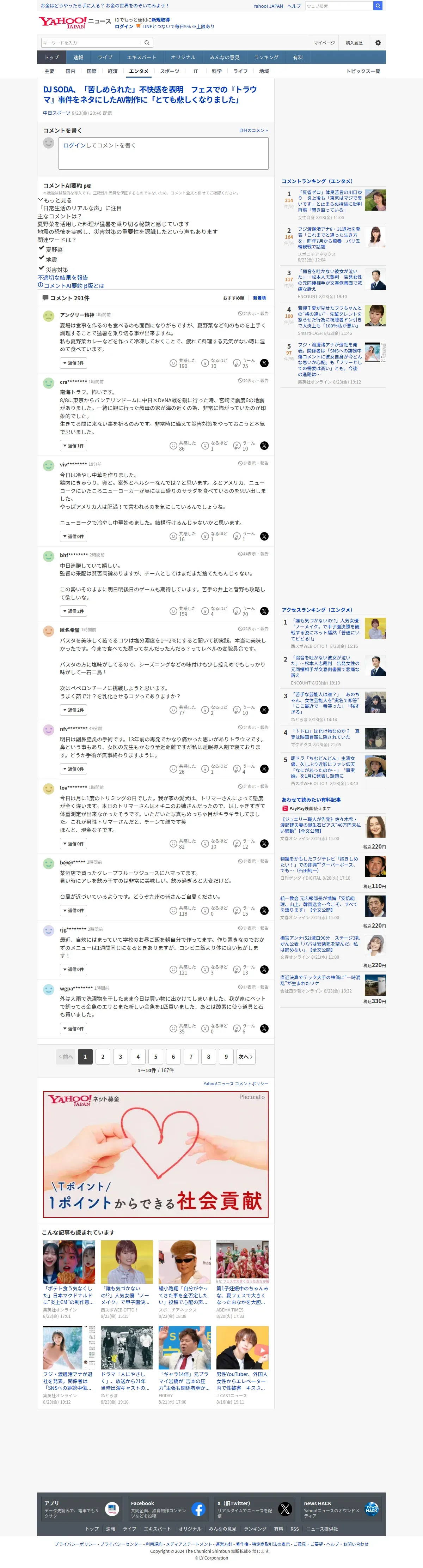Viewport: 423px width, 1568px height.
Task: Open the ネット募金 heart banner
Action: point(155,1154)
